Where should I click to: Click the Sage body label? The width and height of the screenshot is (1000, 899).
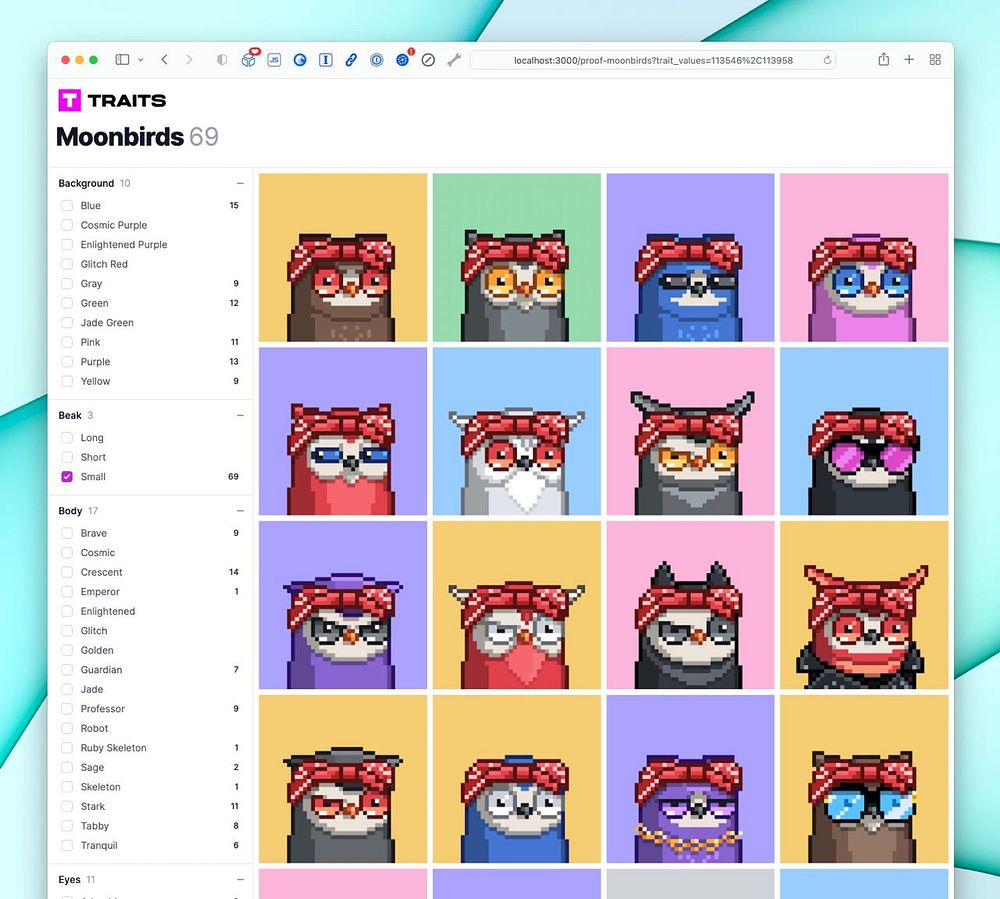click(92, 768)
